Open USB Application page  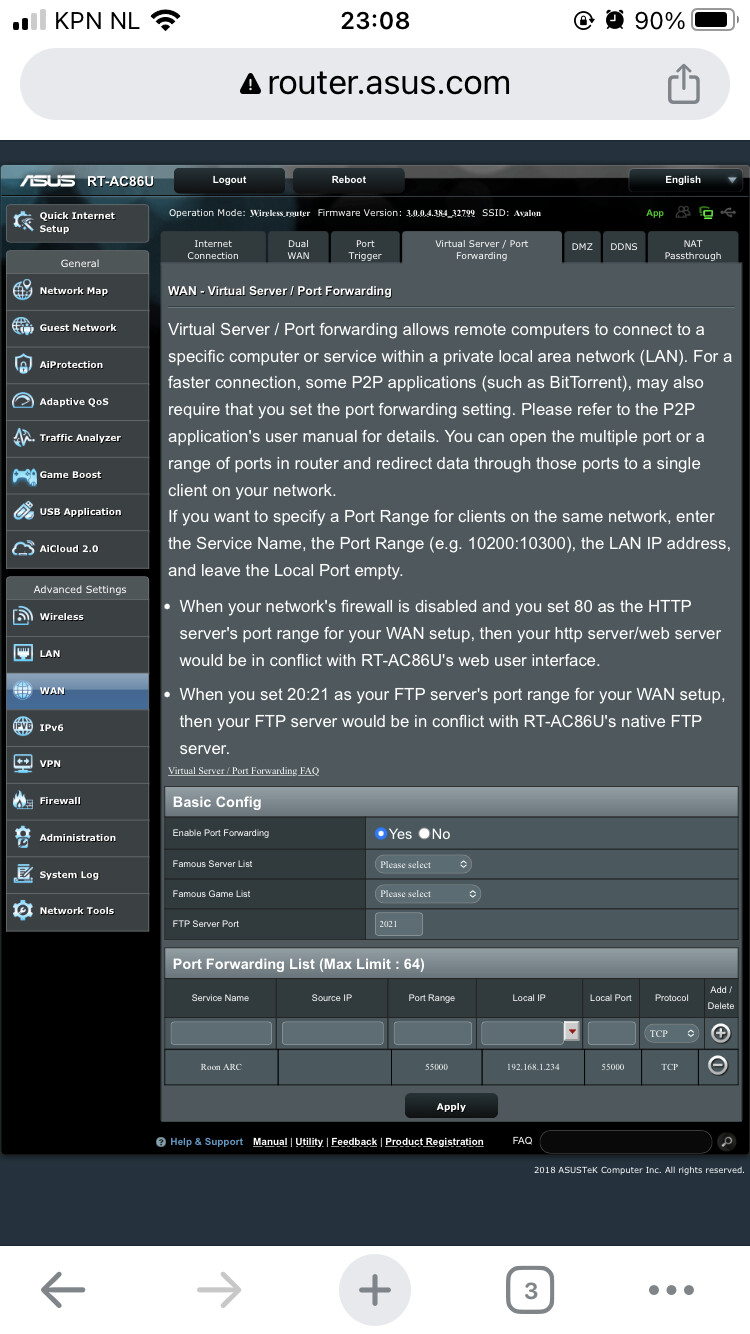pos(78,512)
